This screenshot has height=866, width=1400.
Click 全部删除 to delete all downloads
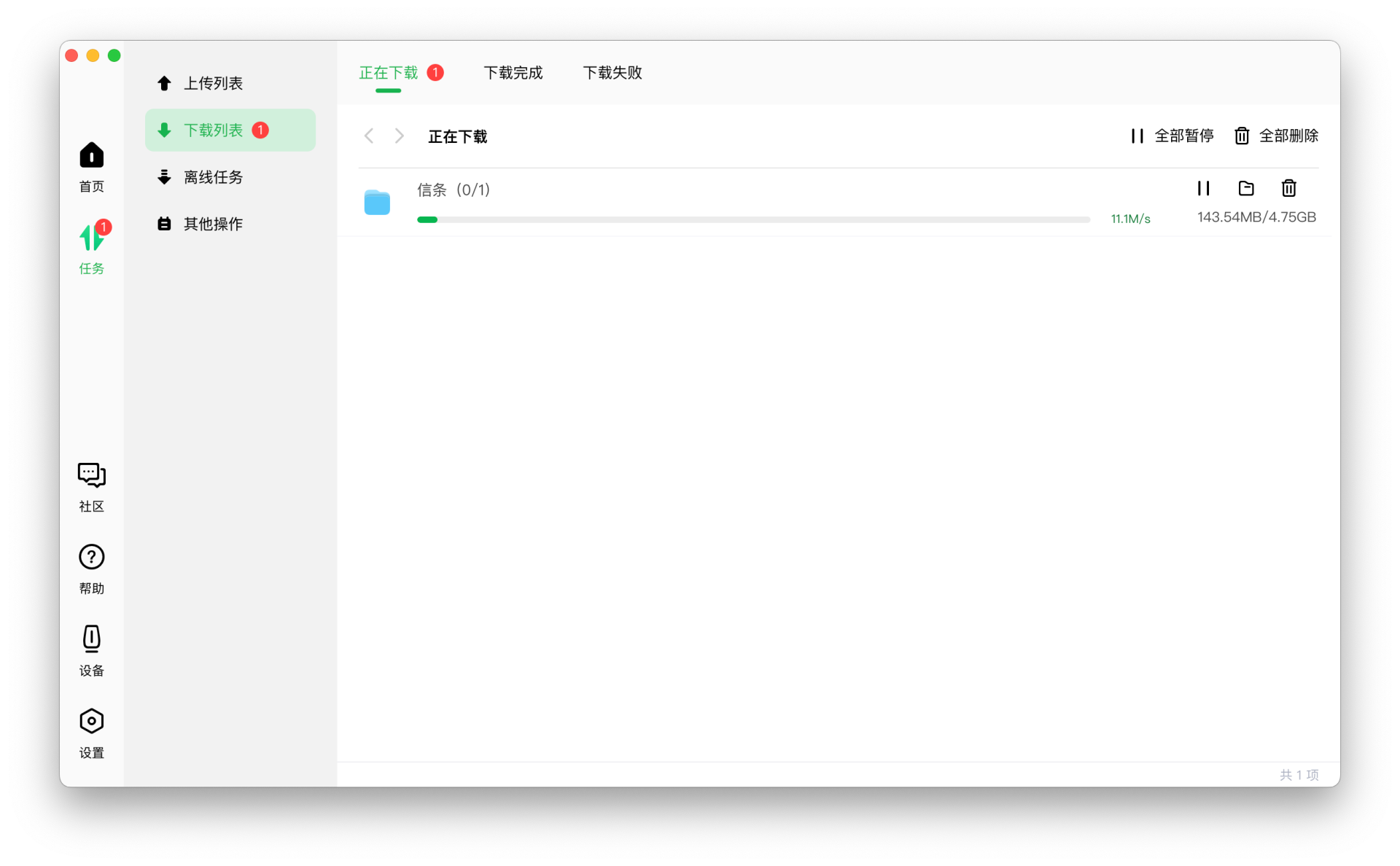(x=1276, y=136)
